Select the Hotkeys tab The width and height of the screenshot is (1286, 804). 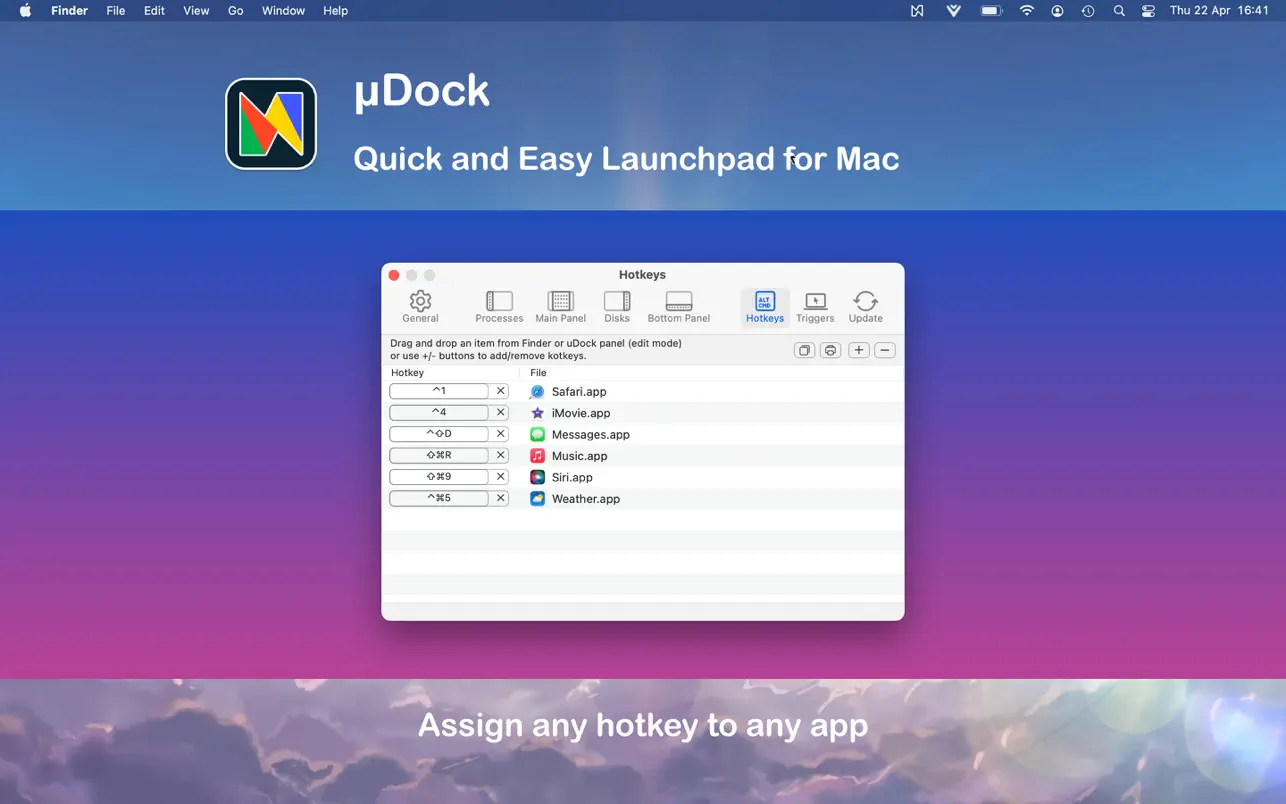(x=765, y=306)
